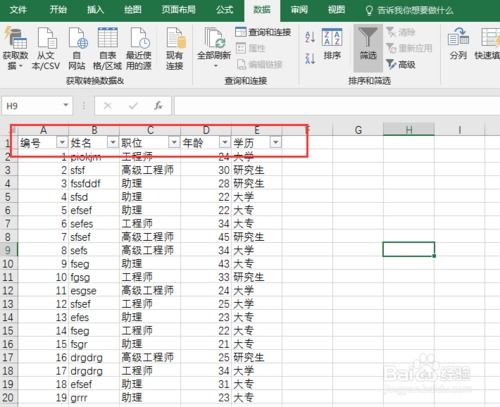Click the formula bar confirm checkmark

[133, 106]
